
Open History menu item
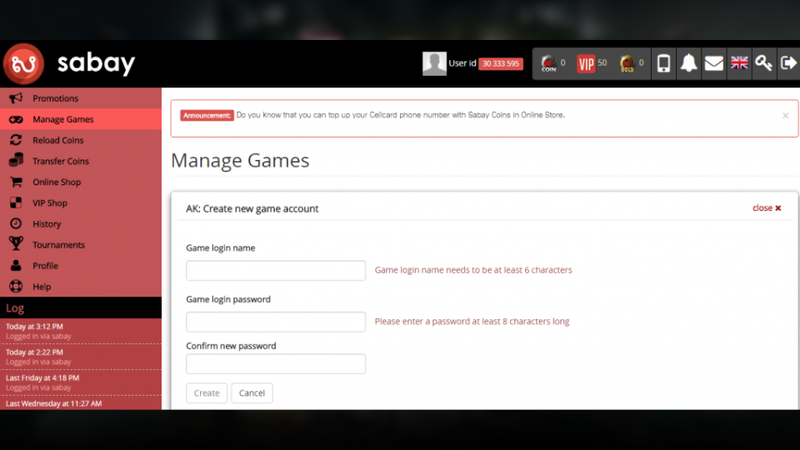[81, 223]
